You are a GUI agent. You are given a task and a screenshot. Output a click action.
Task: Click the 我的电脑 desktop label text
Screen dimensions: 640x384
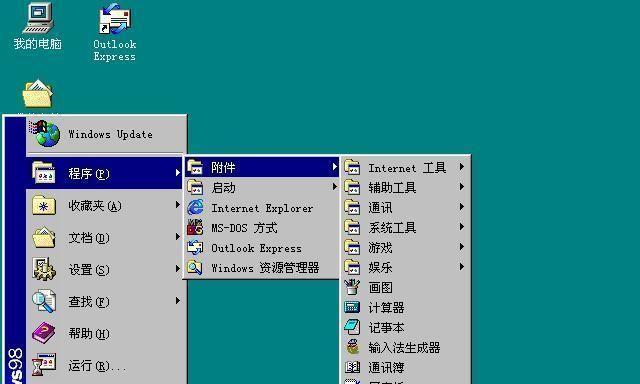(38, 44)
